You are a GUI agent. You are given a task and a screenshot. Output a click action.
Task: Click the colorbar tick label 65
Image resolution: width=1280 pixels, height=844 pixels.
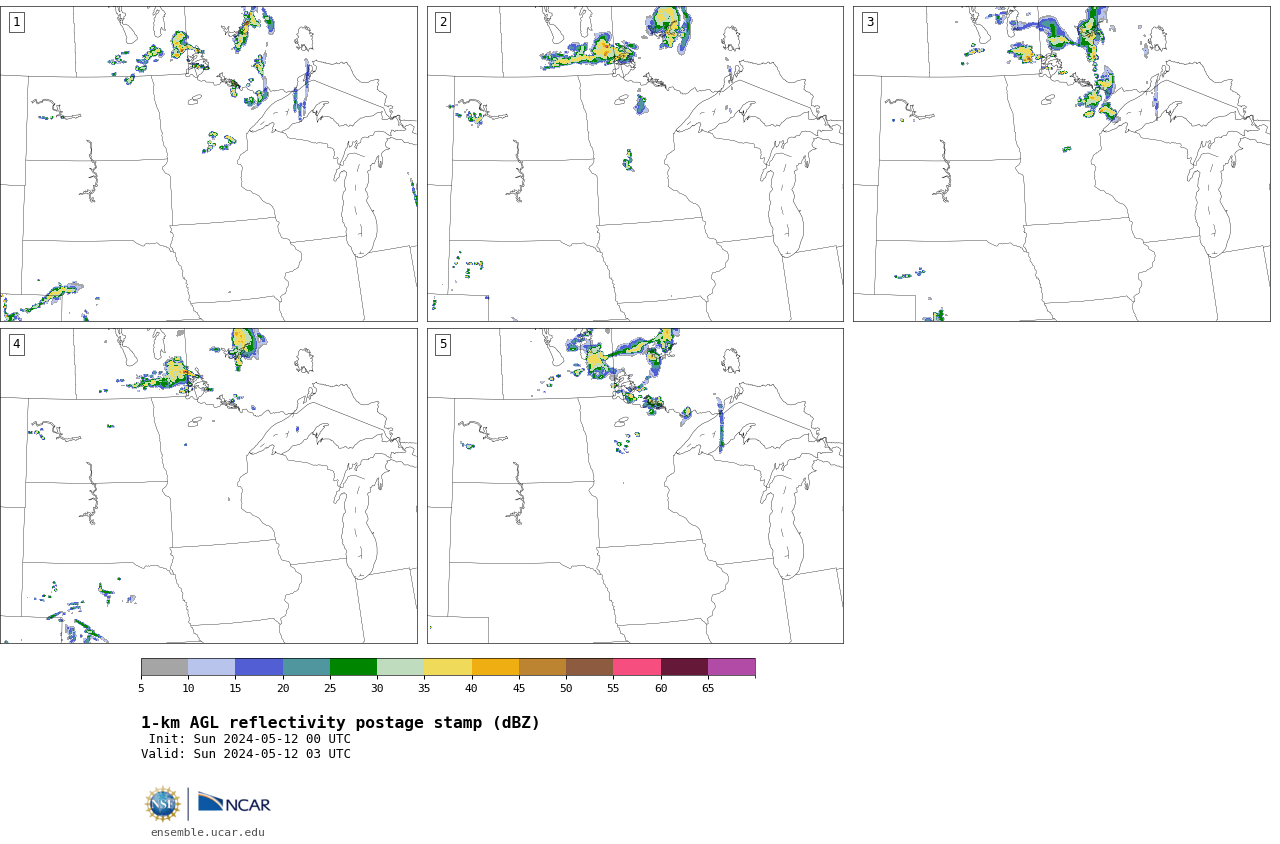[x=708, y=688]
